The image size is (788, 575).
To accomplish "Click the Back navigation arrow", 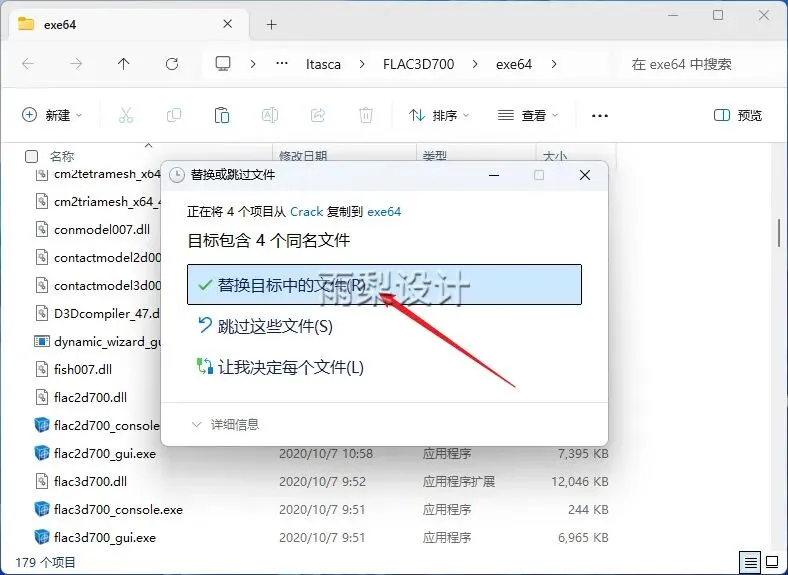I will tap(28, 64).
